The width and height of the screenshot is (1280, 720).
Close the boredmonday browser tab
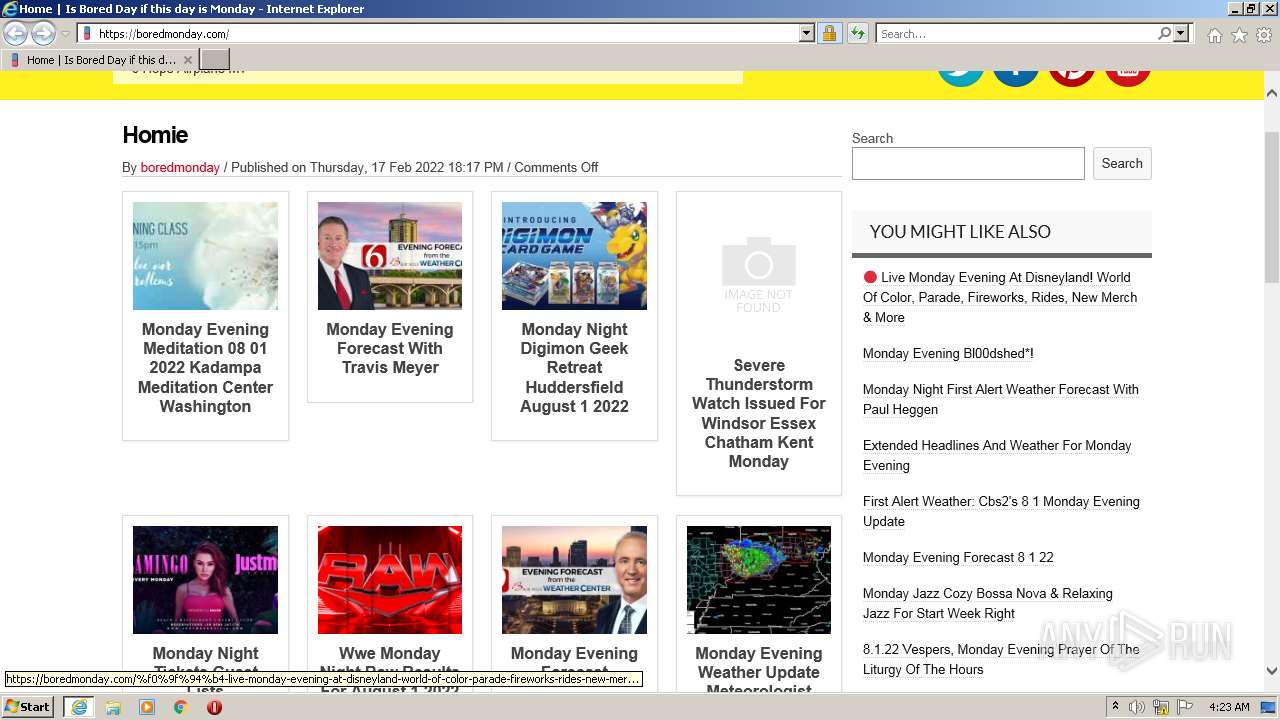pos(187,60)
